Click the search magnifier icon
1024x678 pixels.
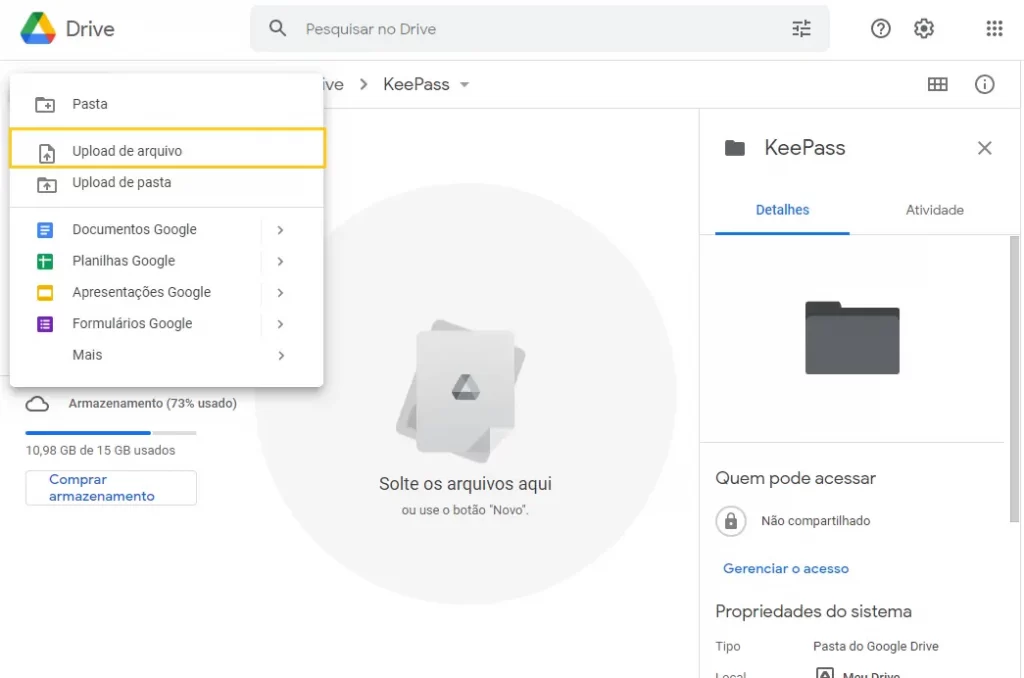278,28
